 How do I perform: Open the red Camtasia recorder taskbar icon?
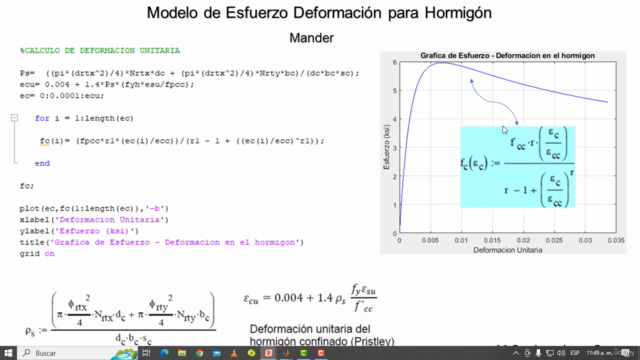tap(321, 353)
